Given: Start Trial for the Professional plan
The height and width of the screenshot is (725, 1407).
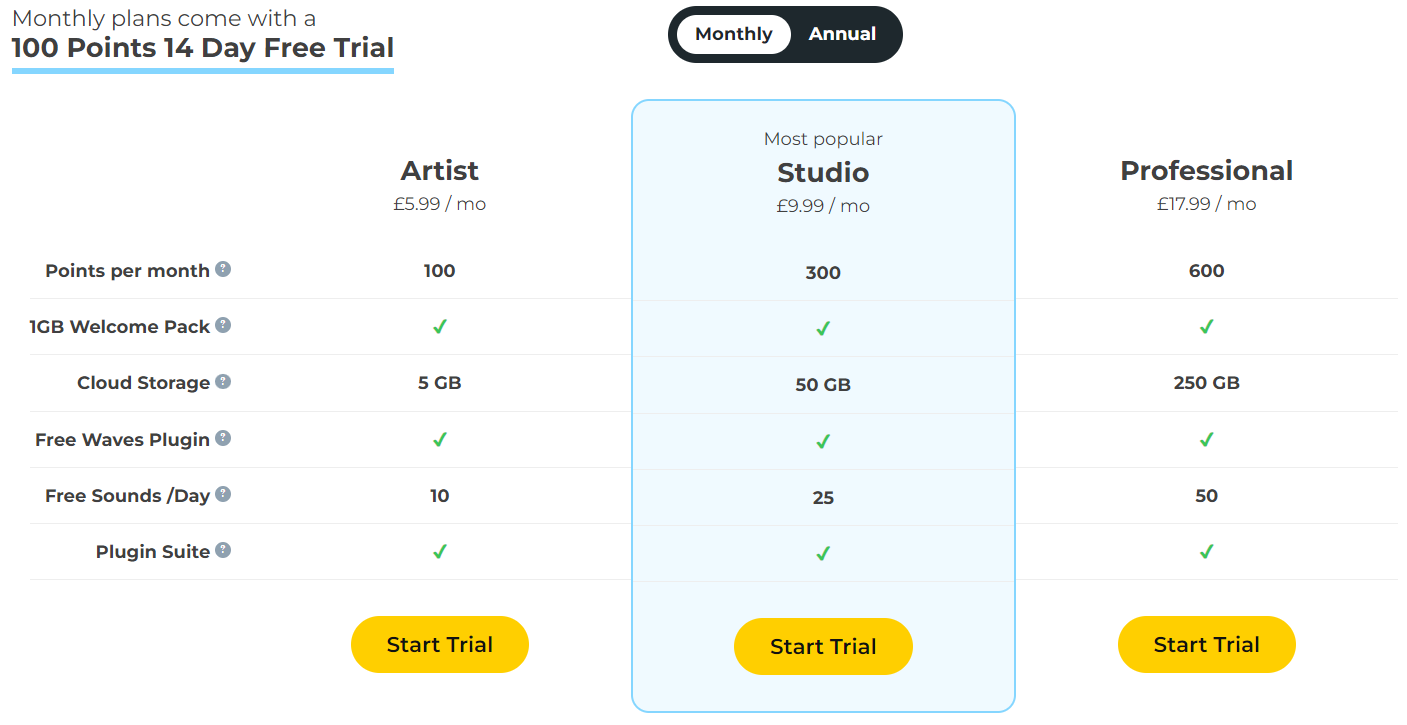Looking at the screenshot, I should click(x=1207, y=644).
